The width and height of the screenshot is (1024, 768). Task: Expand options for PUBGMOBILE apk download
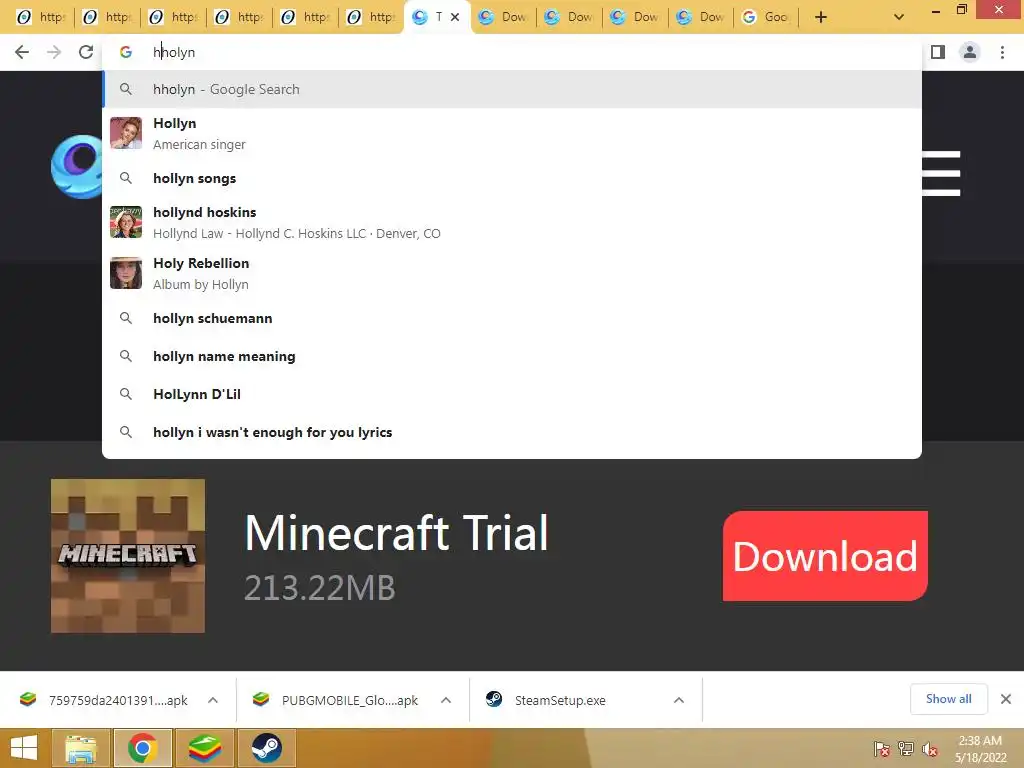tap(446, 700)
